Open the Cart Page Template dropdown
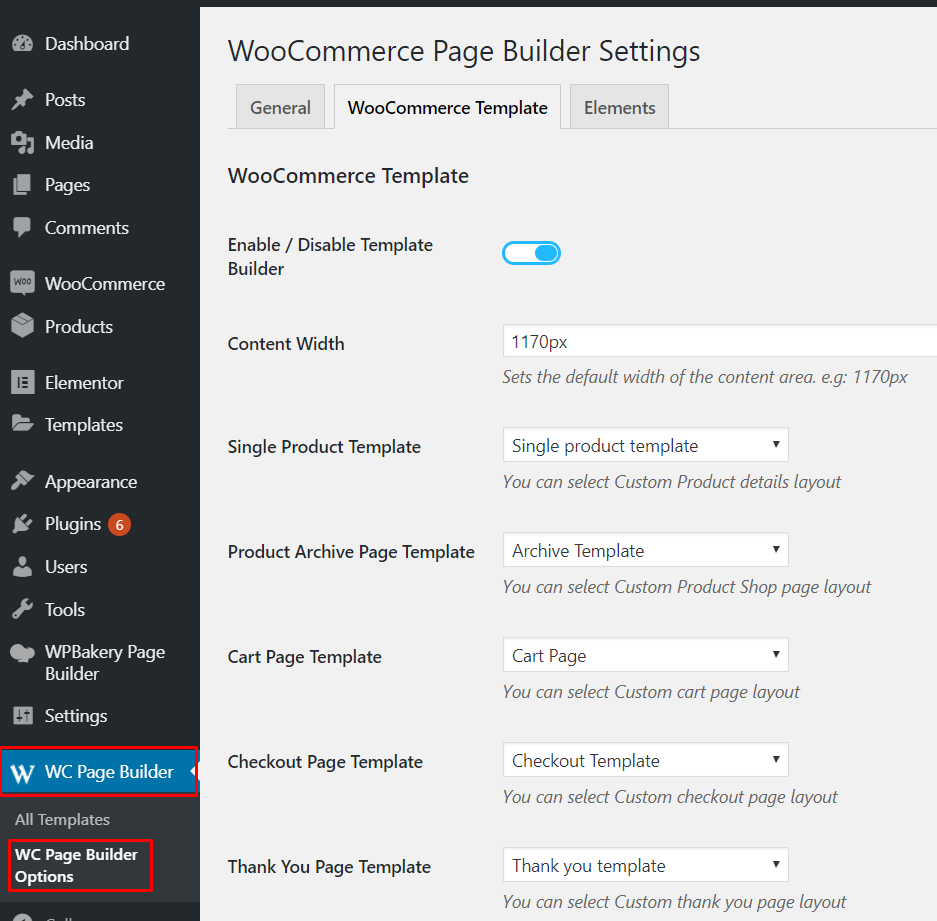This screenshot has height=921, width=937. coord(645,656)
